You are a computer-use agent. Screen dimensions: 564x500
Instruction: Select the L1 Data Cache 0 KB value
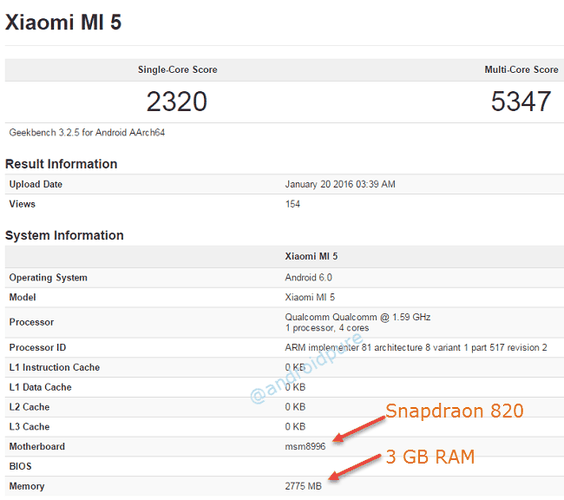click(295, 387)
